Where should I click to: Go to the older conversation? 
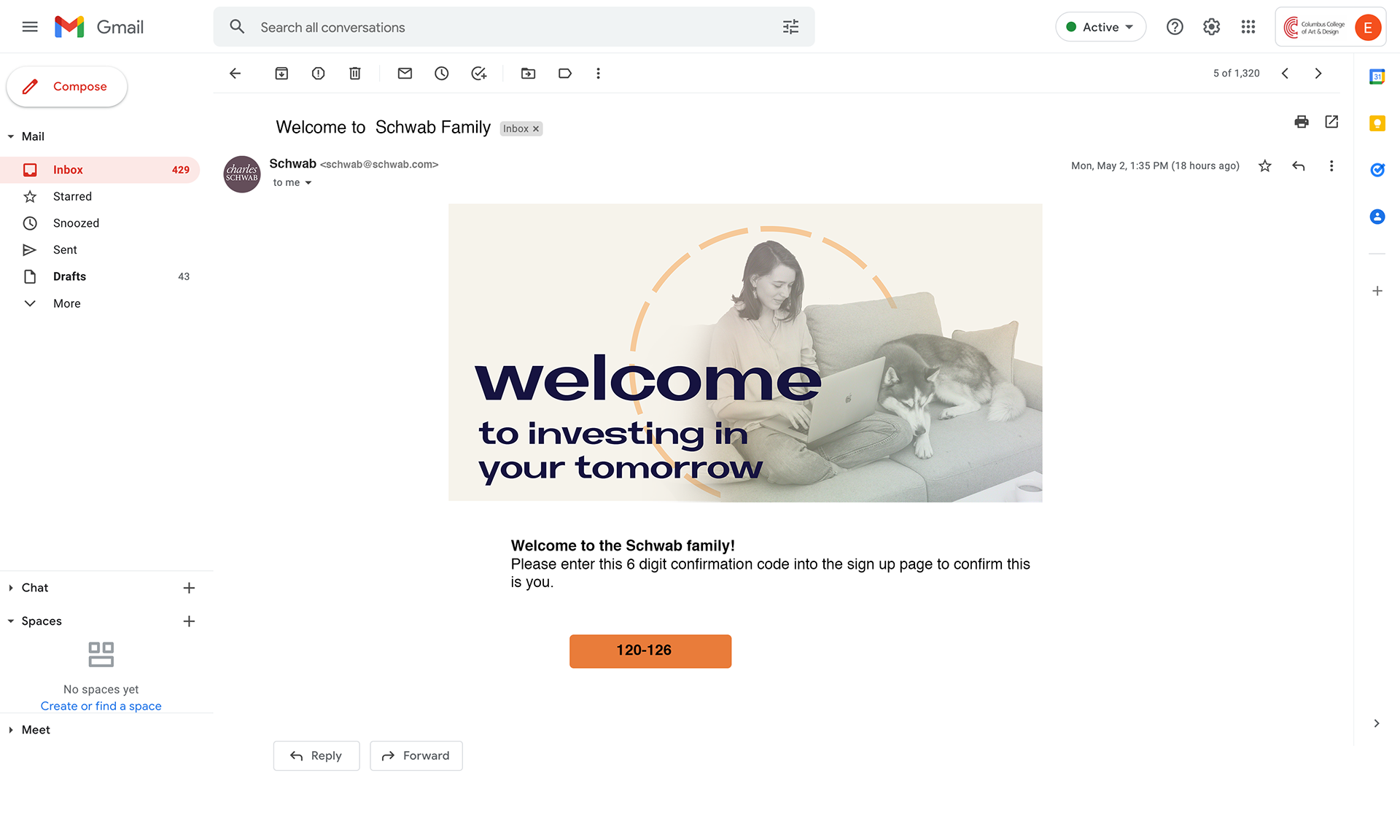(x=1318, y=74)
